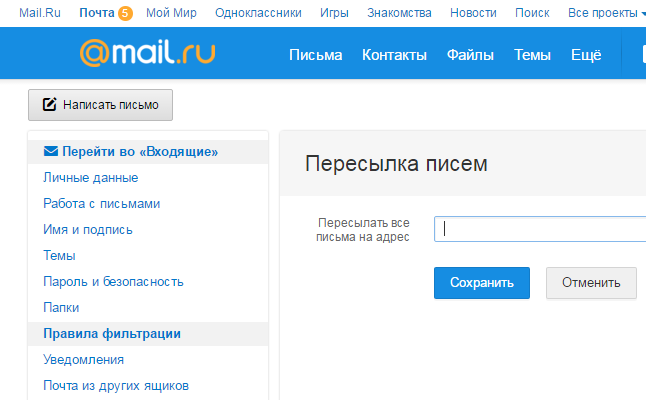Click the envelope icon beside Перейти во «Входящие»

pos(51,151)
